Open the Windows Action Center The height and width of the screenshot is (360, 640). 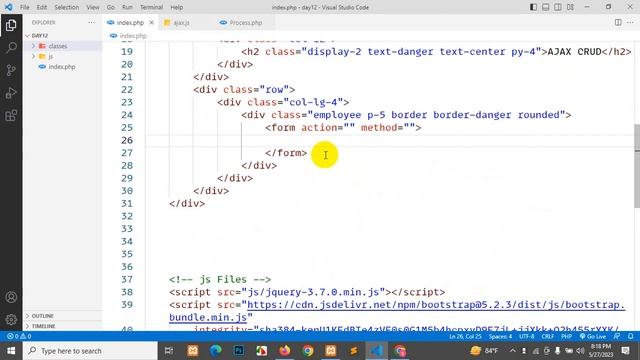(x=625, y=351)
